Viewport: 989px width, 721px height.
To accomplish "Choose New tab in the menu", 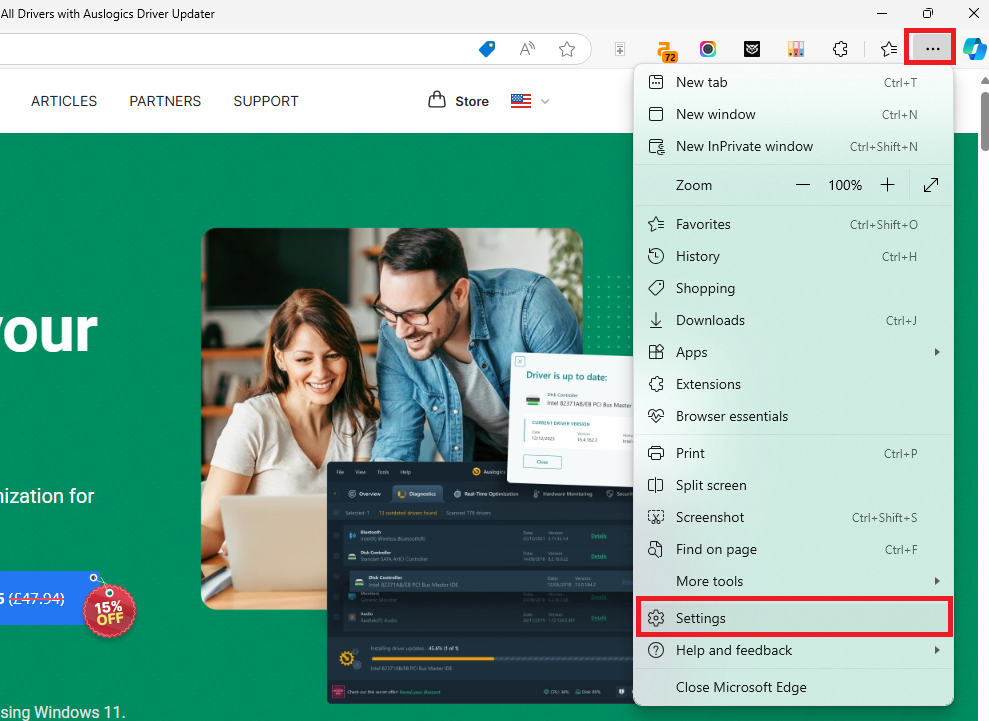I will click(x=793, y=82).
